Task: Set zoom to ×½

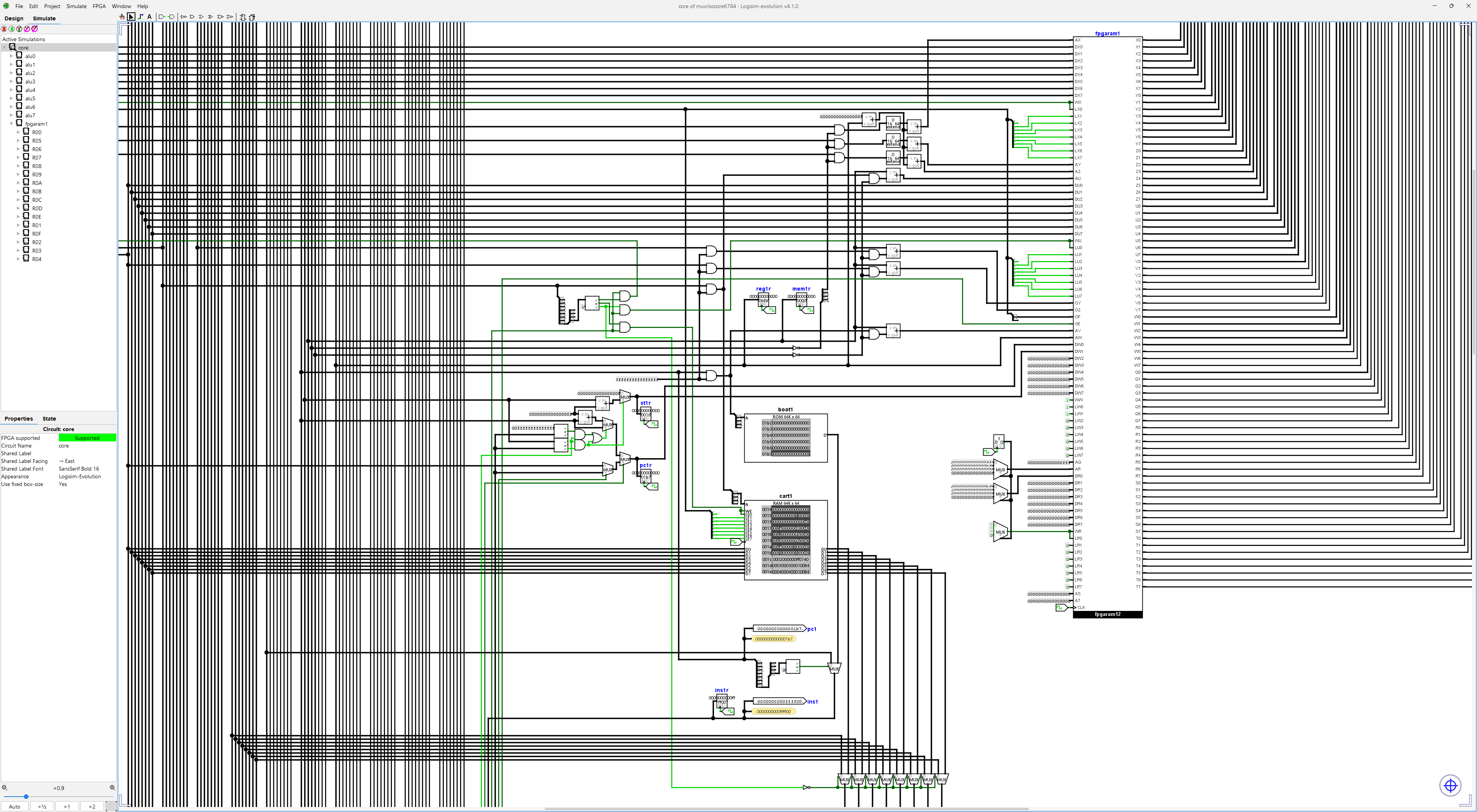Action: [42, 806]
